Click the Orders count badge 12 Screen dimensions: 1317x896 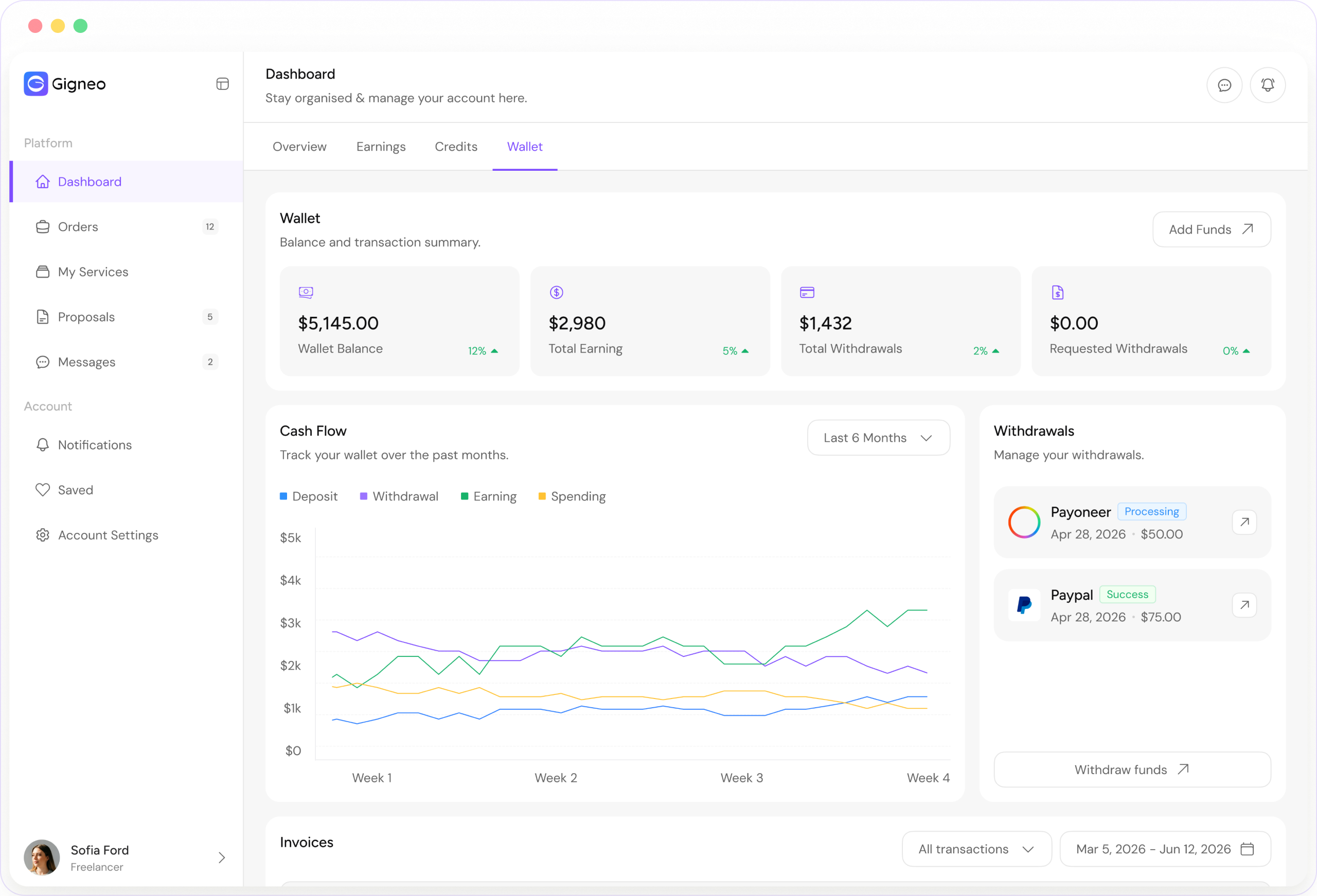pos(210,227)
